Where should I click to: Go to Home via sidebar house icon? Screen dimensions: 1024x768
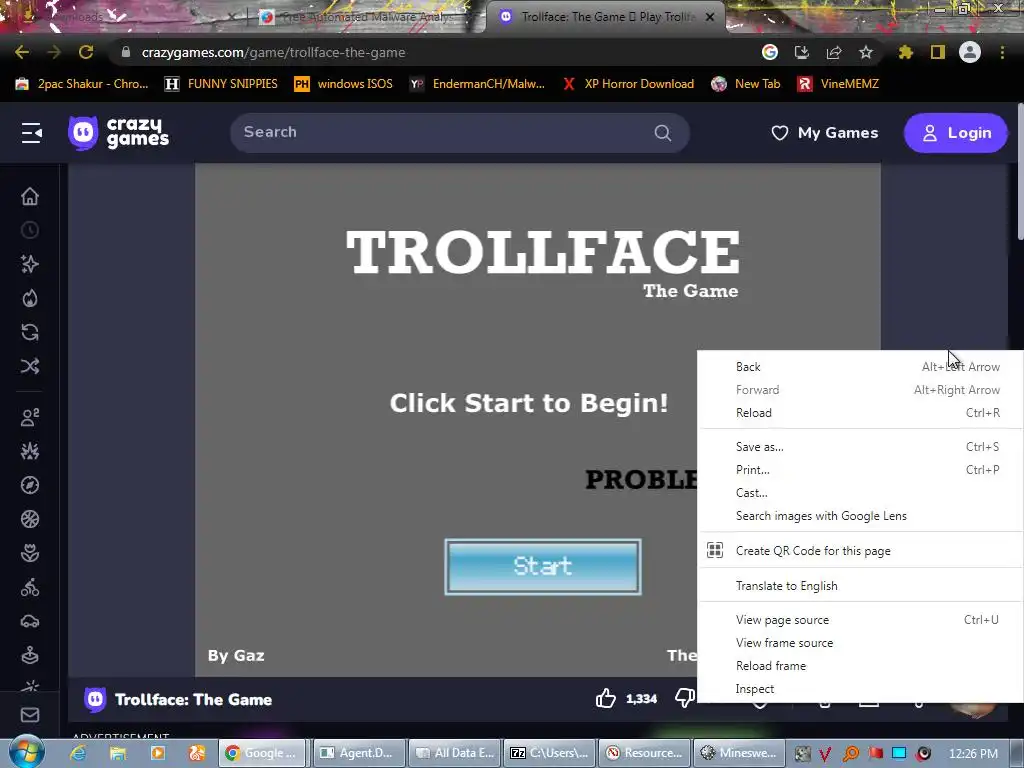(x=30, y=197)
